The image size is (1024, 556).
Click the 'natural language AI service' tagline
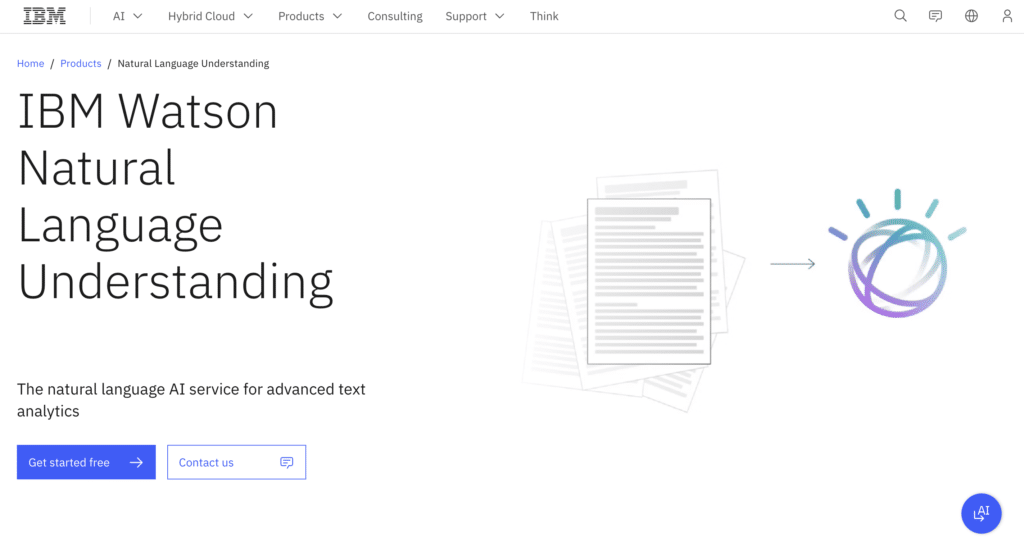191,400
